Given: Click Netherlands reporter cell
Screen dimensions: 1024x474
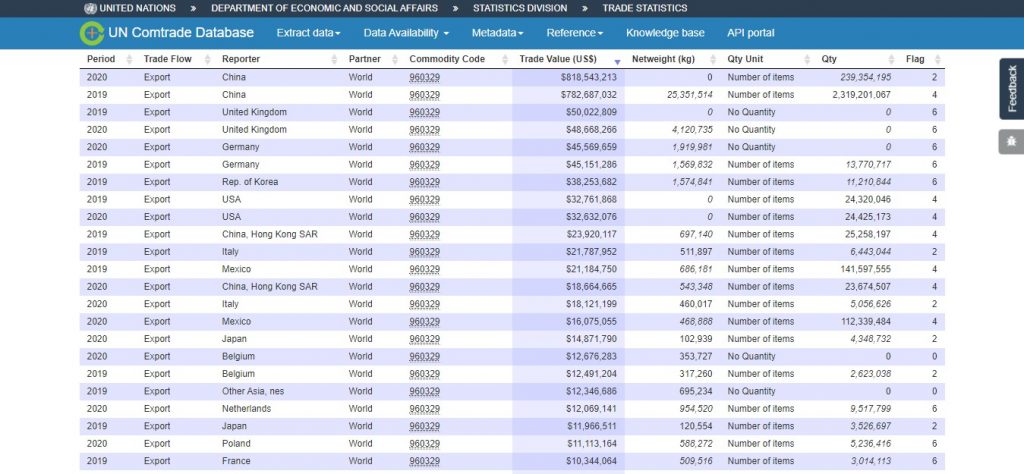Looking at the screenshot, I should [246, 409].
